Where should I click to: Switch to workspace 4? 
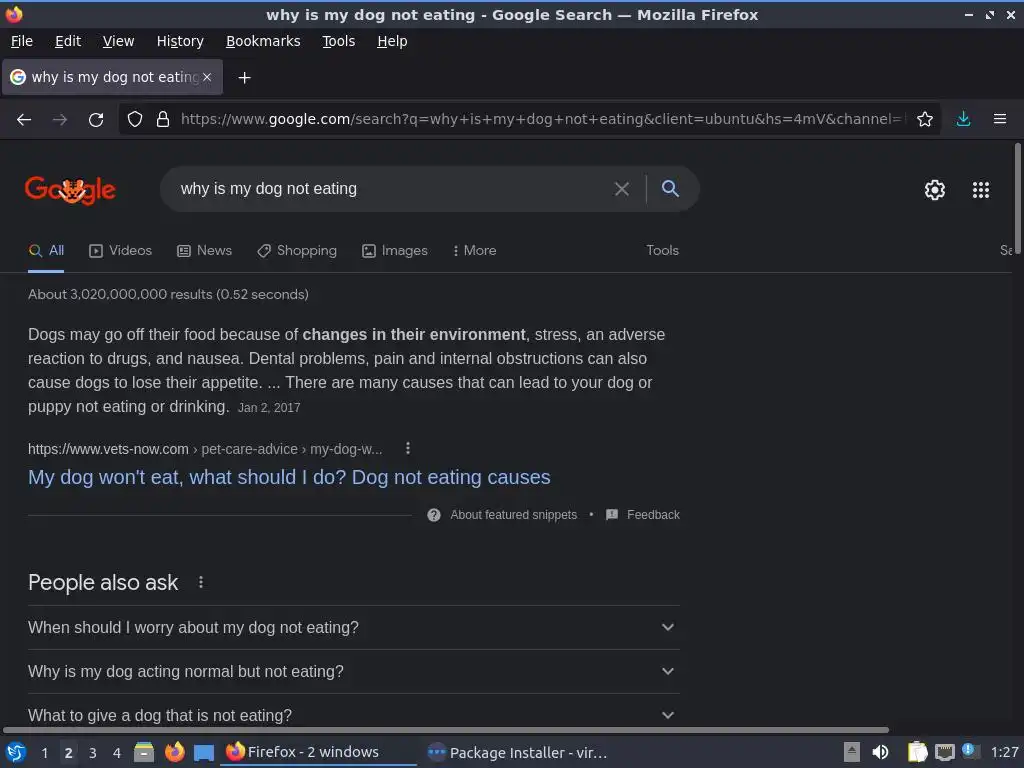117,753
